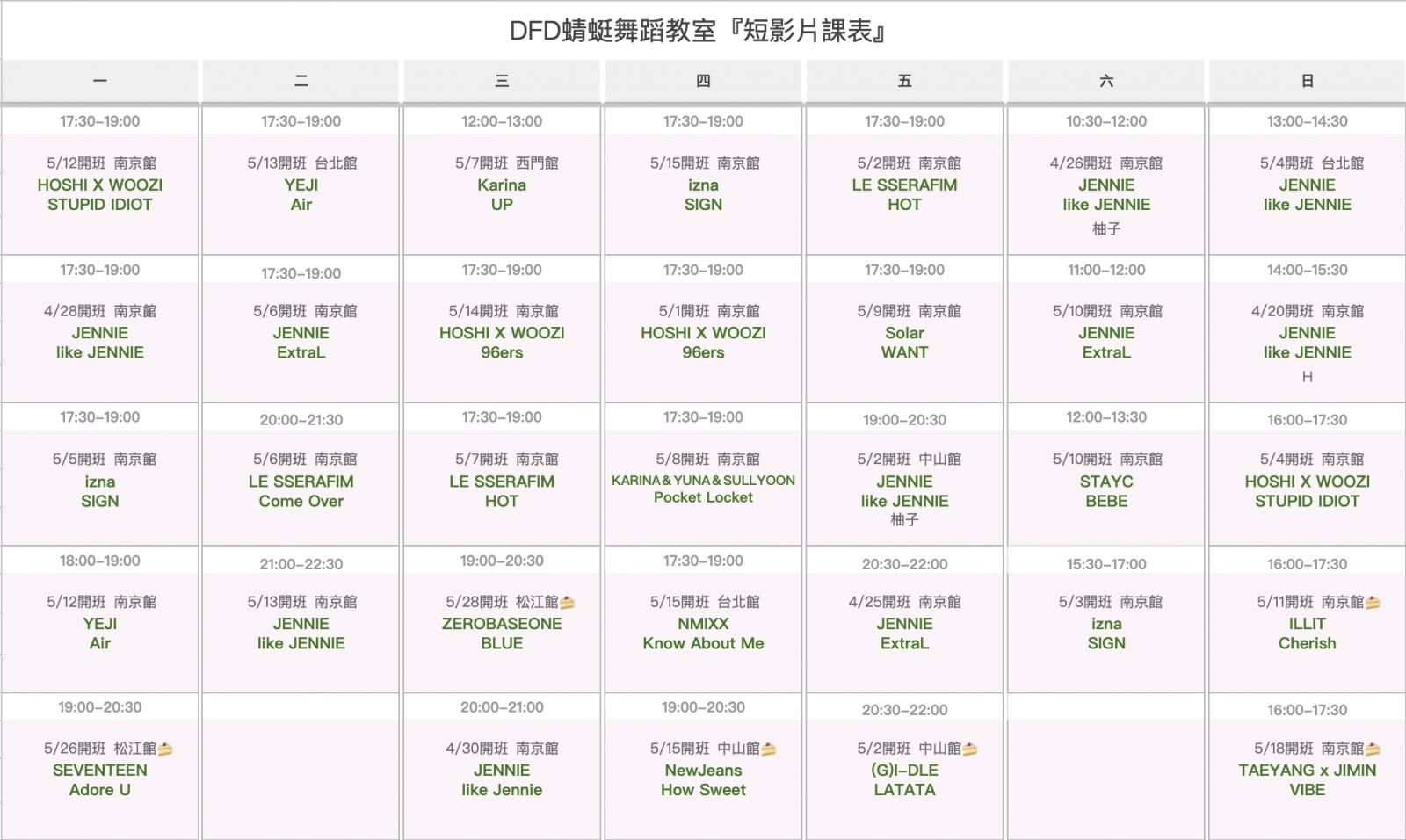Click the song title "Know About Me"
The height and width of the screenshot is (840, 1406).
coord(703,643)
